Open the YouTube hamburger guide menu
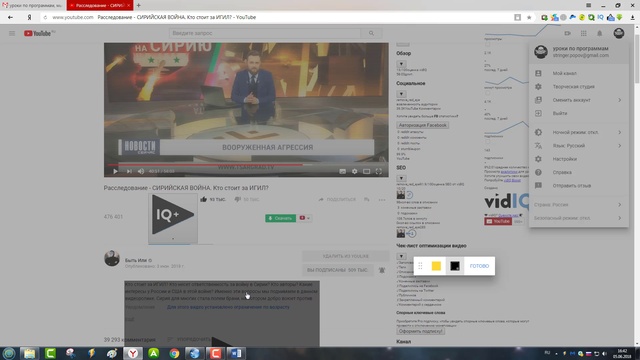This screenshot has width=640, height=360. tap(12, 33)
